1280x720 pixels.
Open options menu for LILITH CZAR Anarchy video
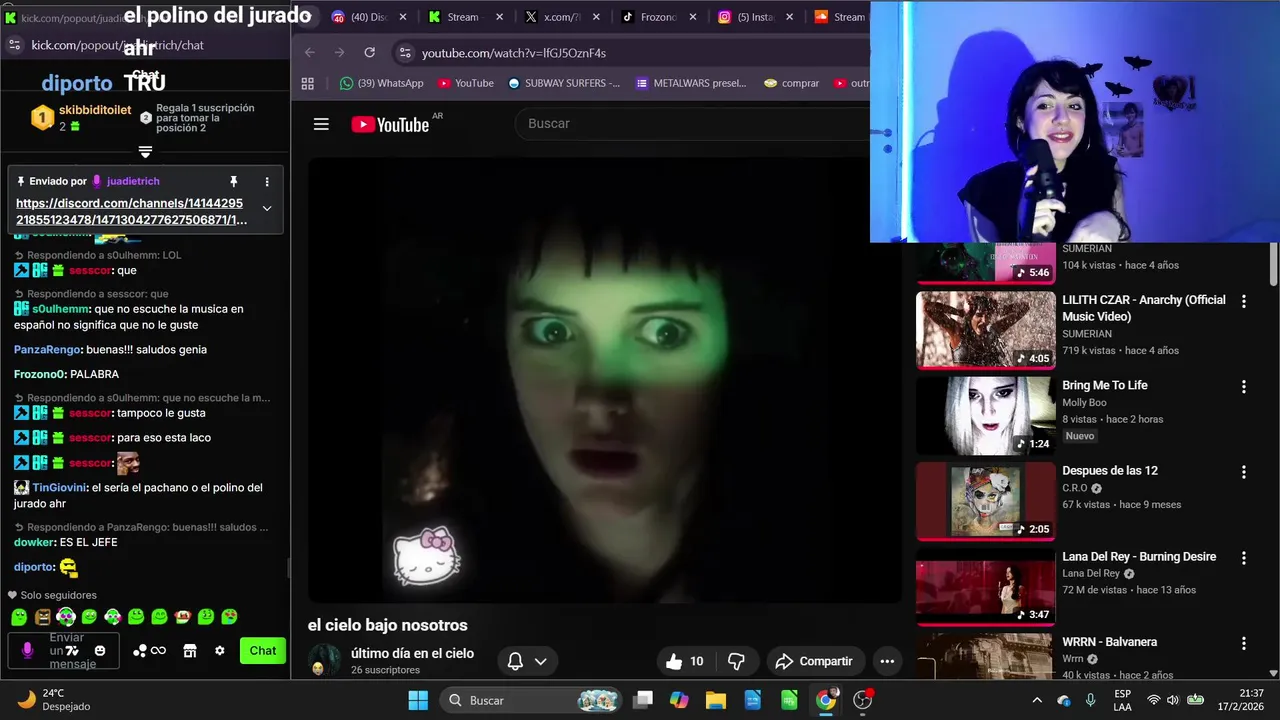(1244, 301)
